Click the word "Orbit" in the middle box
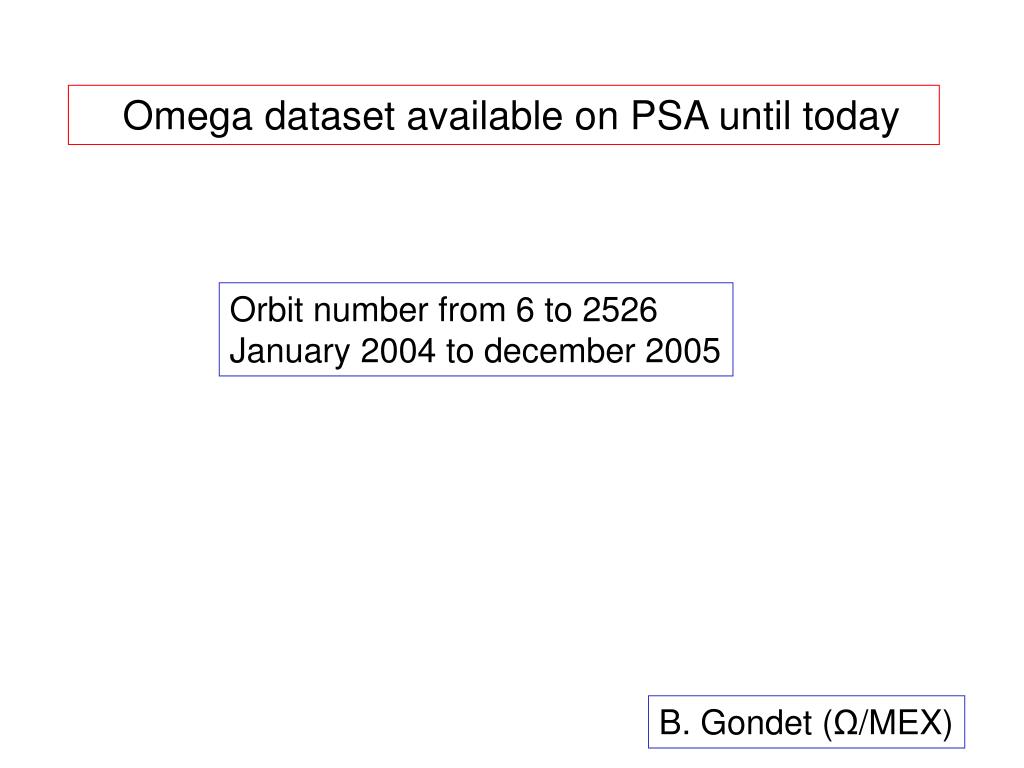The width and height of the screenshot is (1024, 768). point(266,310)
